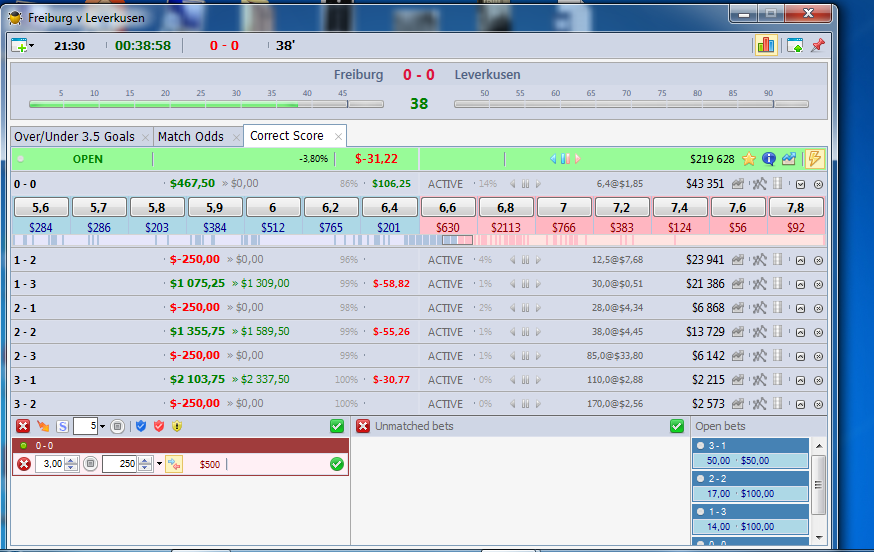Open the tools icon on the 0 - 0 row
The height and width of the screenshot is (552, 874).
[x=759, y=184]
